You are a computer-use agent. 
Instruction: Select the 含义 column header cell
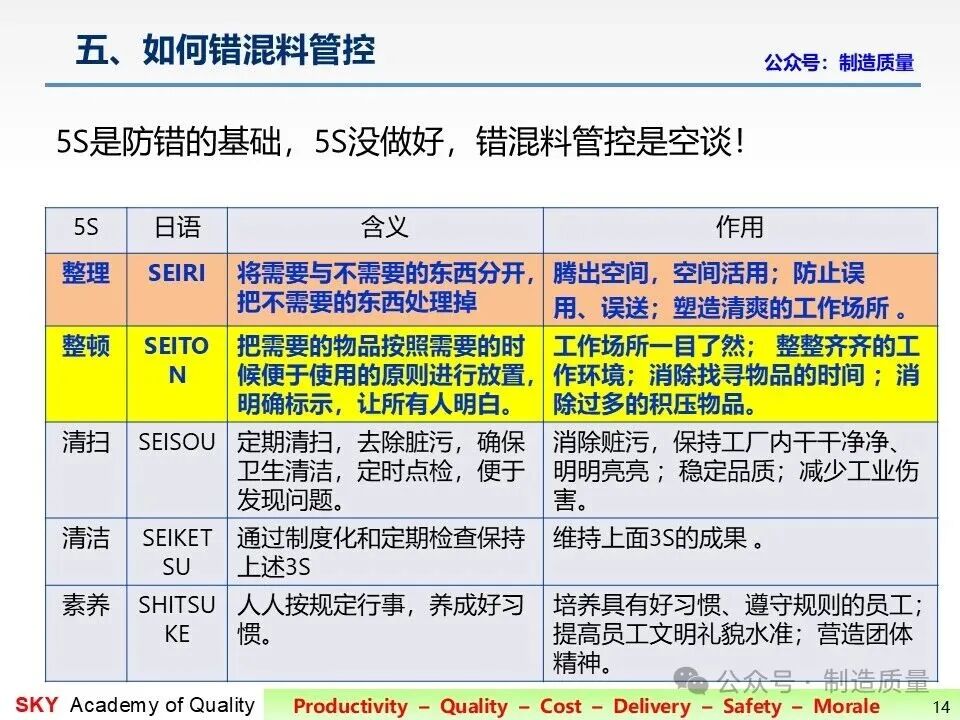pos(385,229)
